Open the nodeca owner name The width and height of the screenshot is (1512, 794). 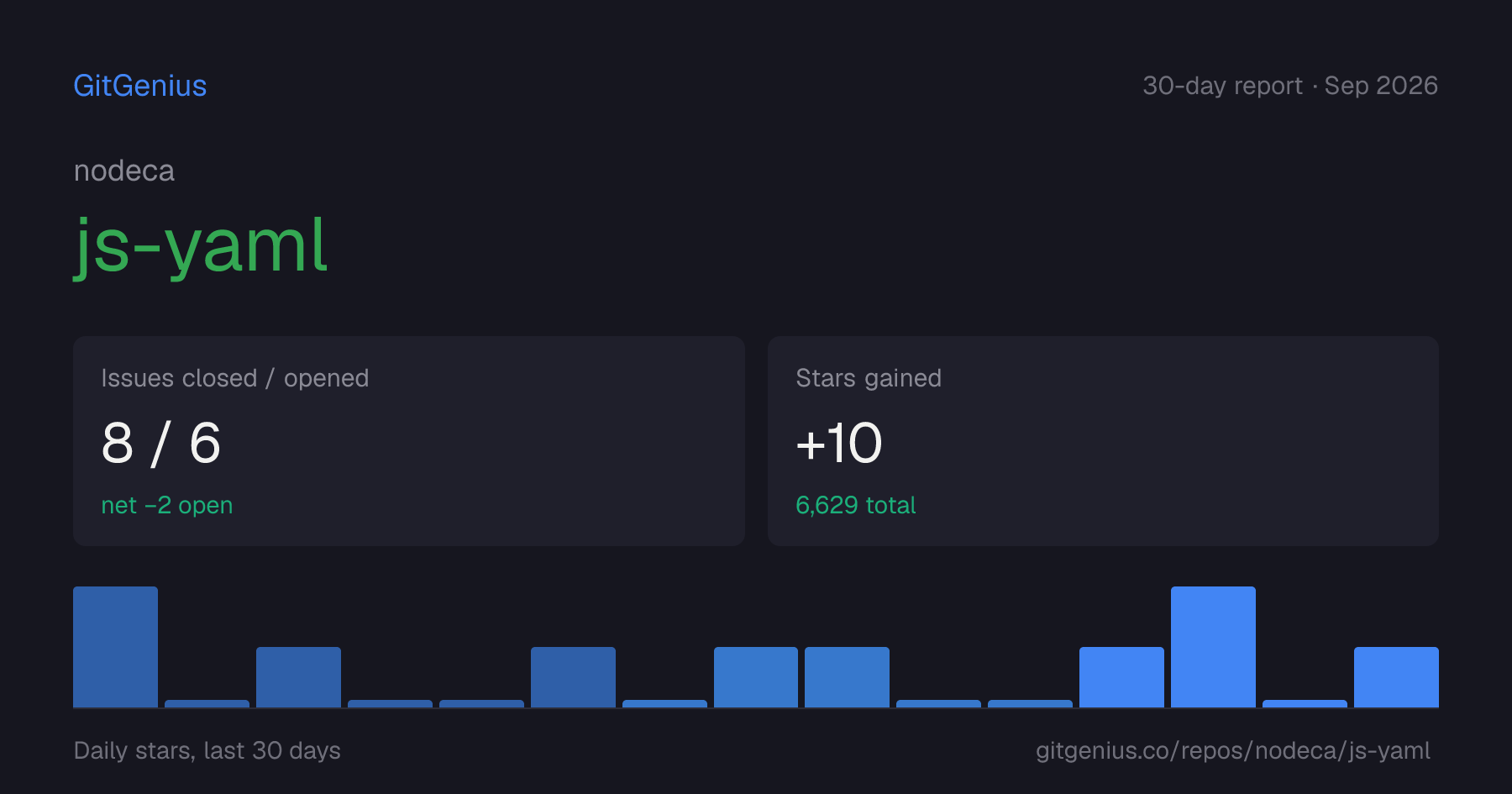[x=124, y=171]
